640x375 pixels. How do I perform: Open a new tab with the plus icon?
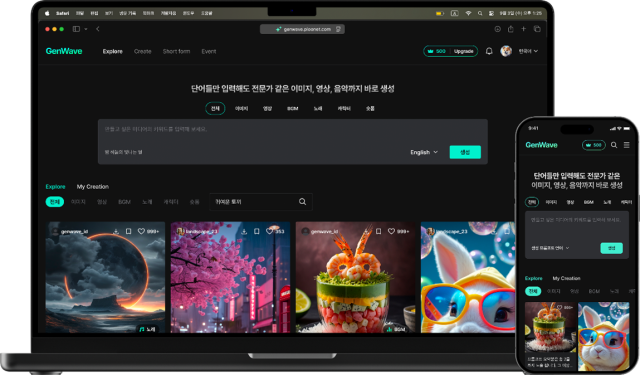[x=523, y=29]
